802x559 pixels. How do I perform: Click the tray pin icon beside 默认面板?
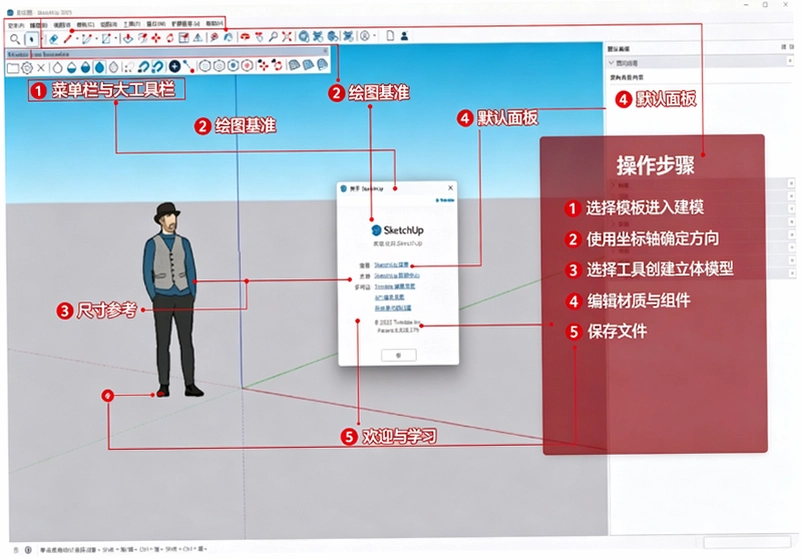click(783, 47)
